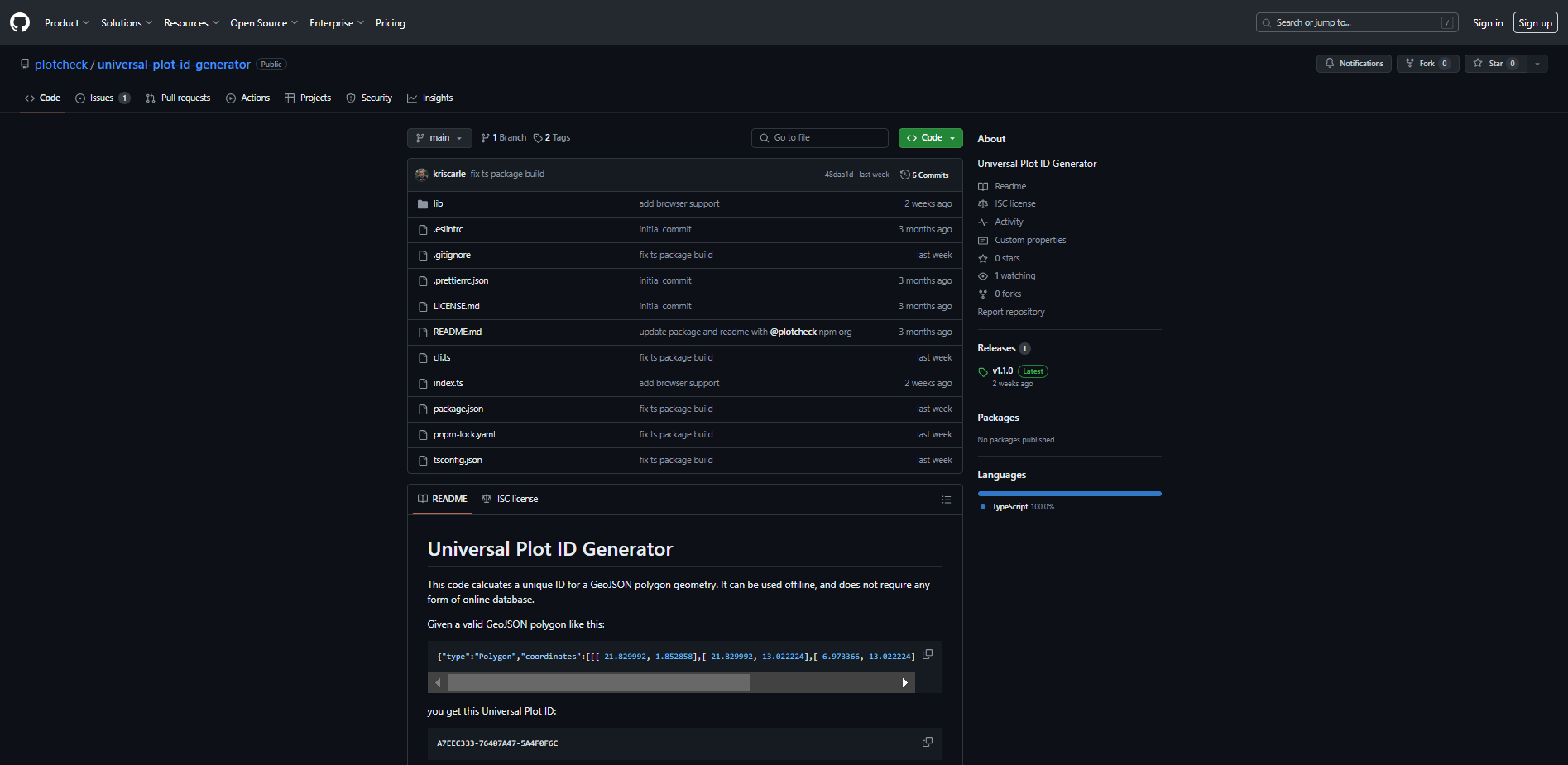Open the pnpm-lock.yaml file
This screenshot has height=765, width=1568.
click(464, 435)
